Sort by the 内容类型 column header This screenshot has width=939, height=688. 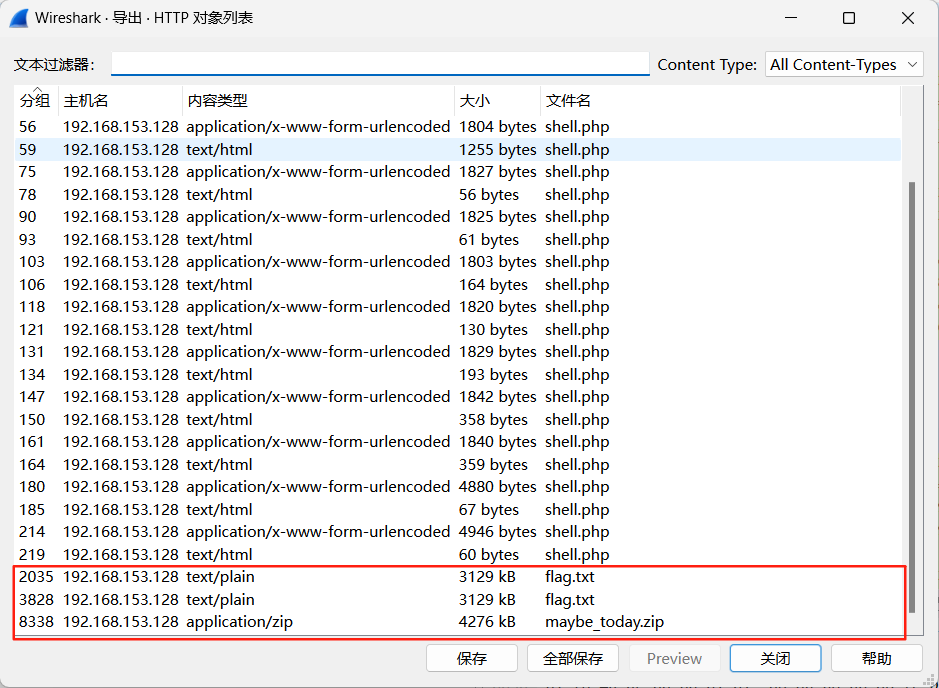click(217, 101)
